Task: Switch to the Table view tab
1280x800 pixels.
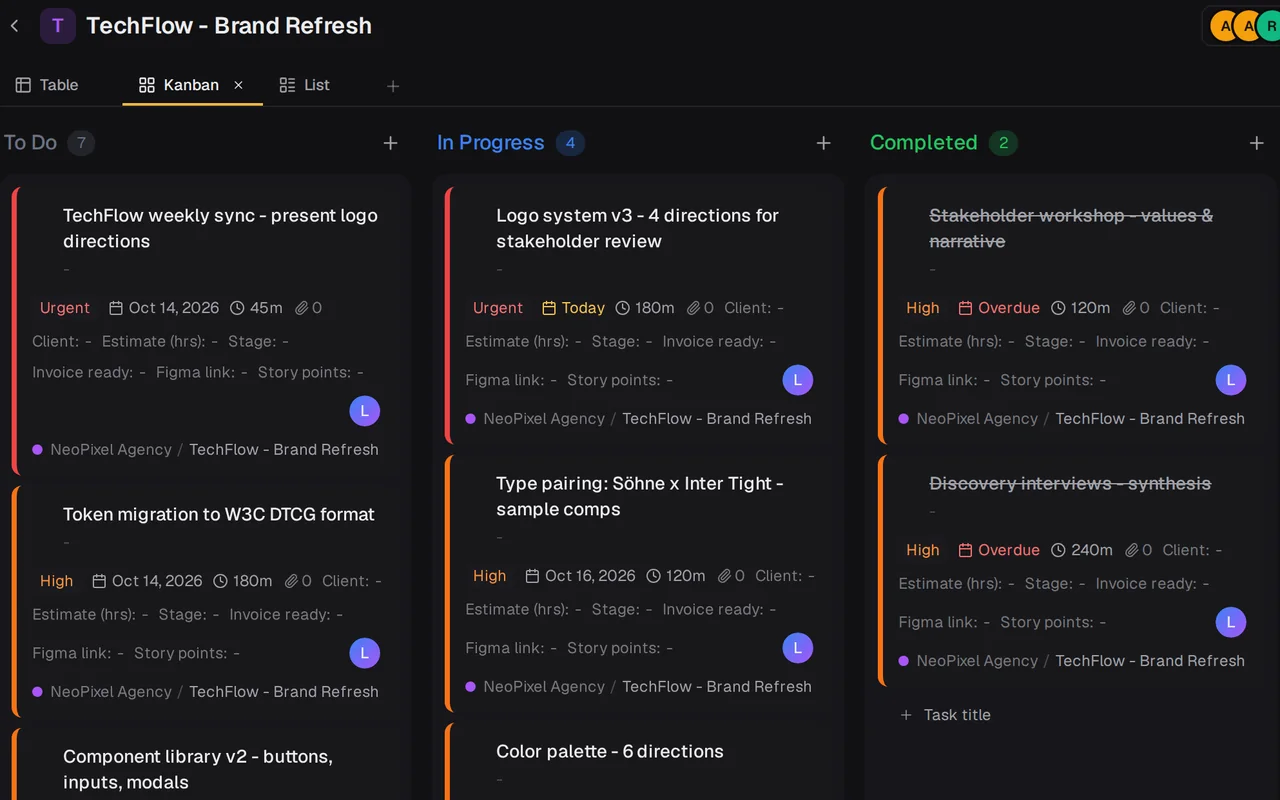Action: [x=47, y=85]
